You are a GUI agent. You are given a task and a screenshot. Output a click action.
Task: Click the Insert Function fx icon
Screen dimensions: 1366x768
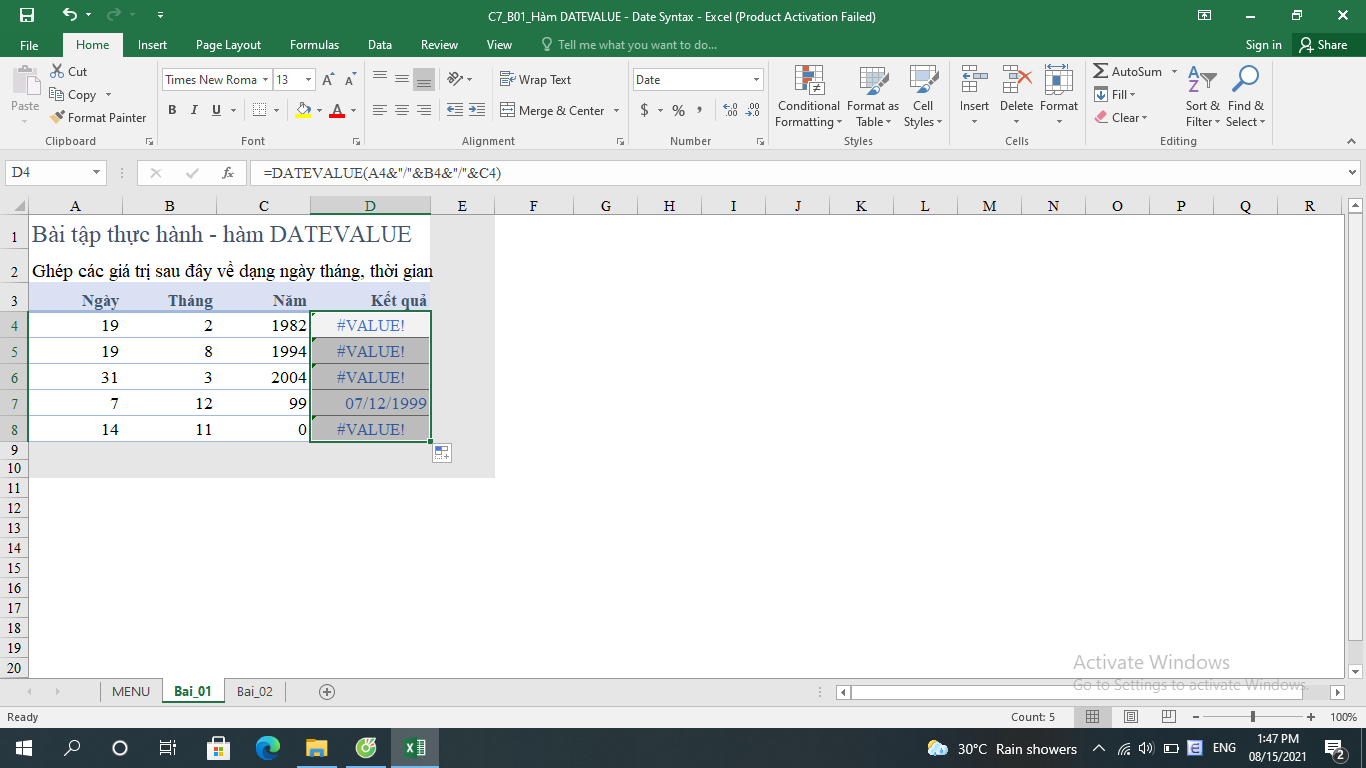(228, 173)
